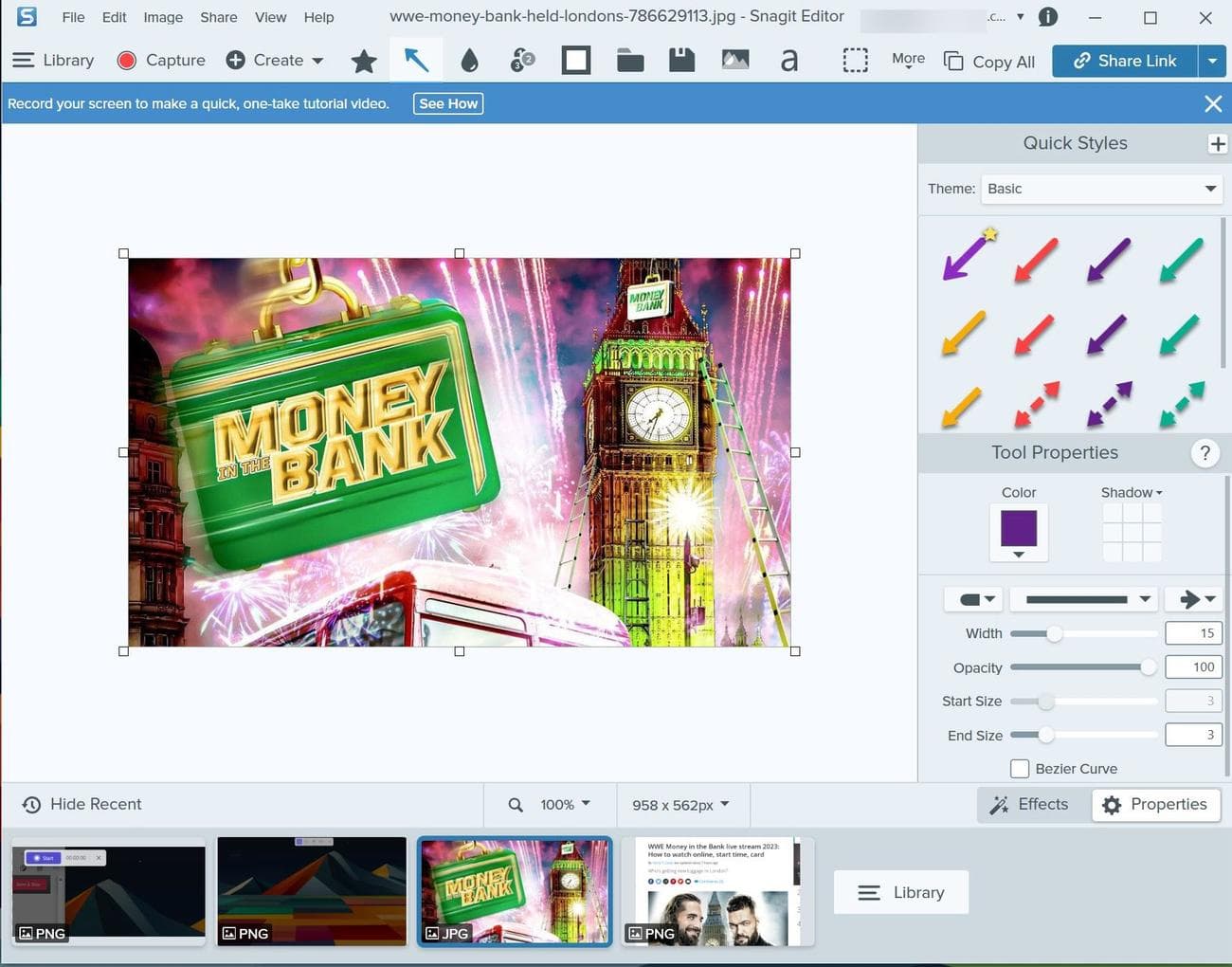This screenshot has height=967, width=1232.
Task: Click the Share Link button
Action: click(x=1123, y=60)
